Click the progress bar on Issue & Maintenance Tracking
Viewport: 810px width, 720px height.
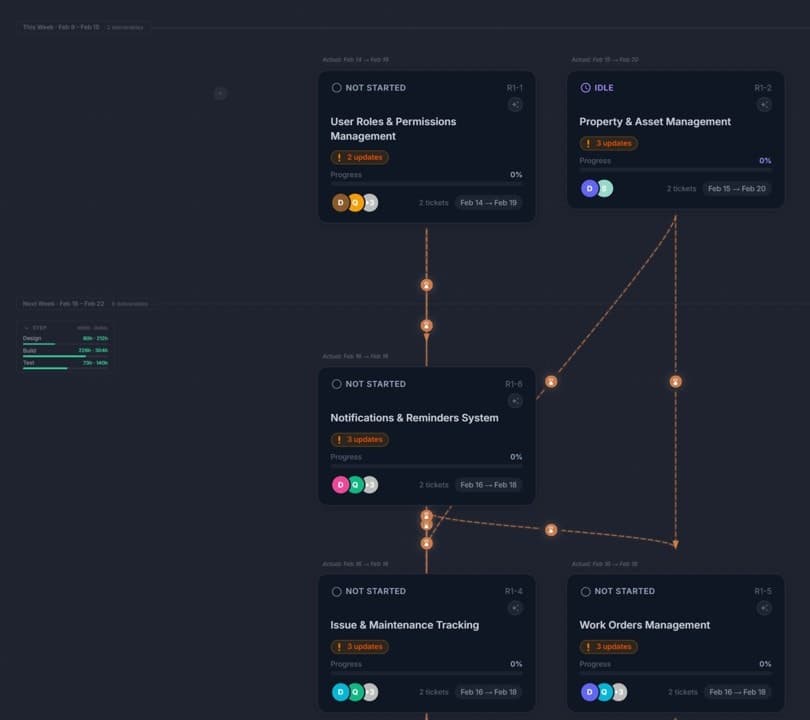(x=425, y=674)
